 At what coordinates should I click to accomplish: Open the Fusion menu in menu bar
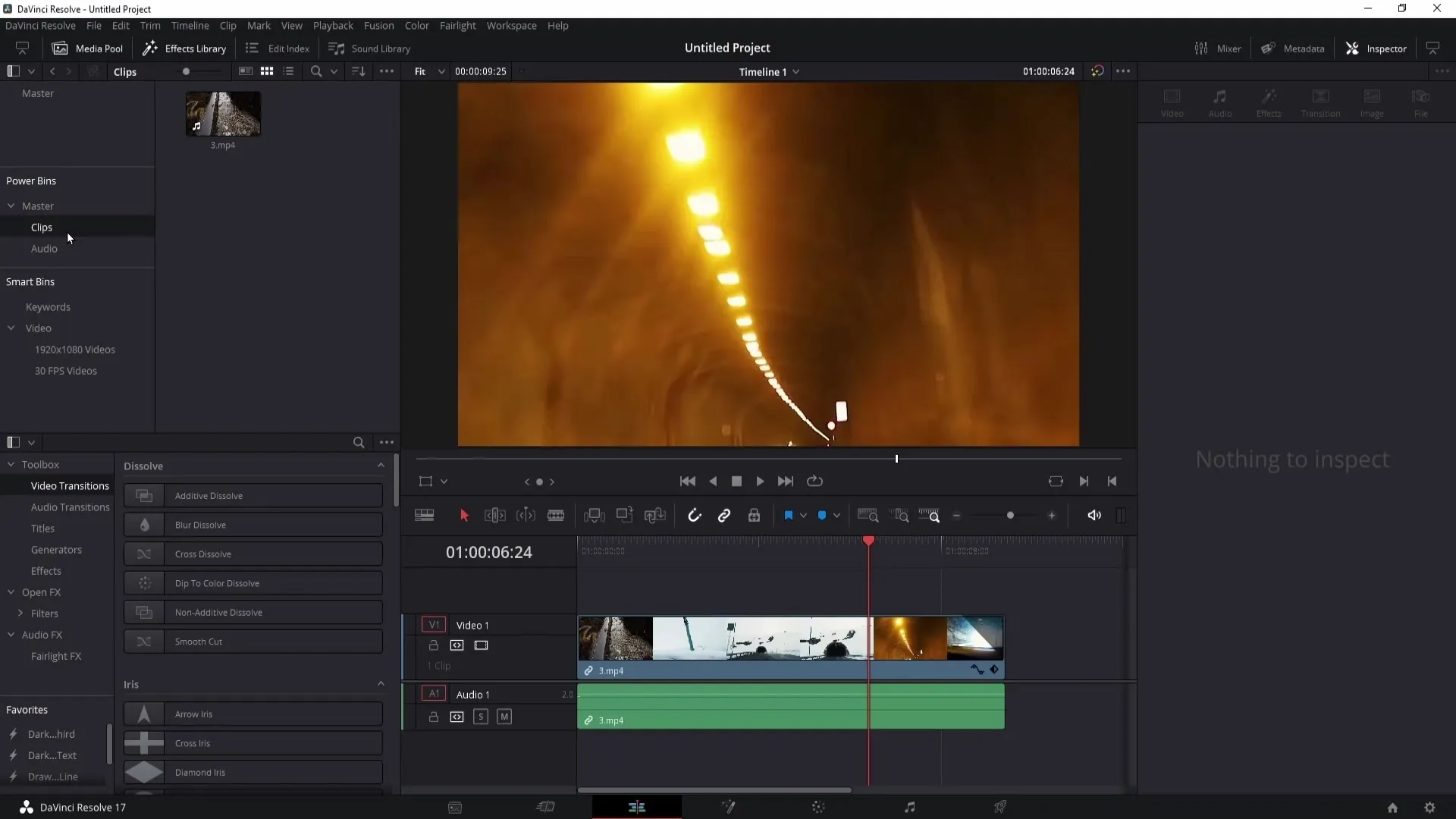379,25
